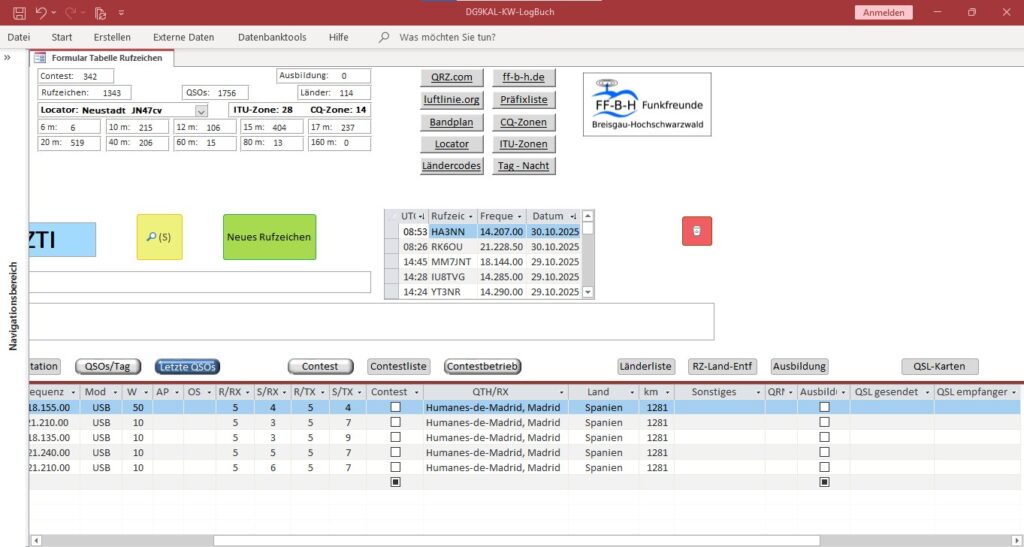Check the Contest checkbox in the third row

point(395,437)
